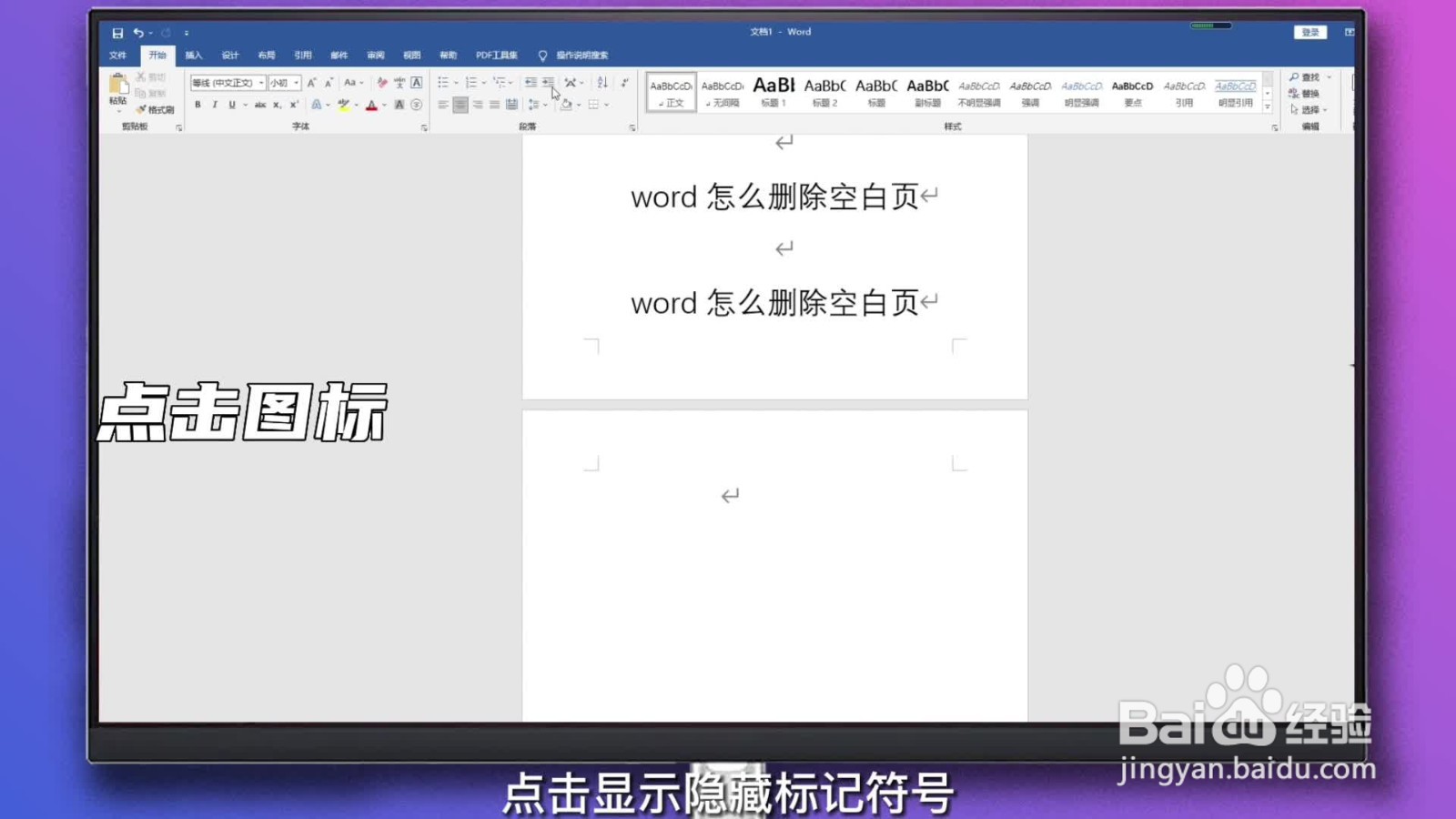Toggle bold formatting on selected text
The height and width of the screenshot is (819, 1456).
[197, 104]
